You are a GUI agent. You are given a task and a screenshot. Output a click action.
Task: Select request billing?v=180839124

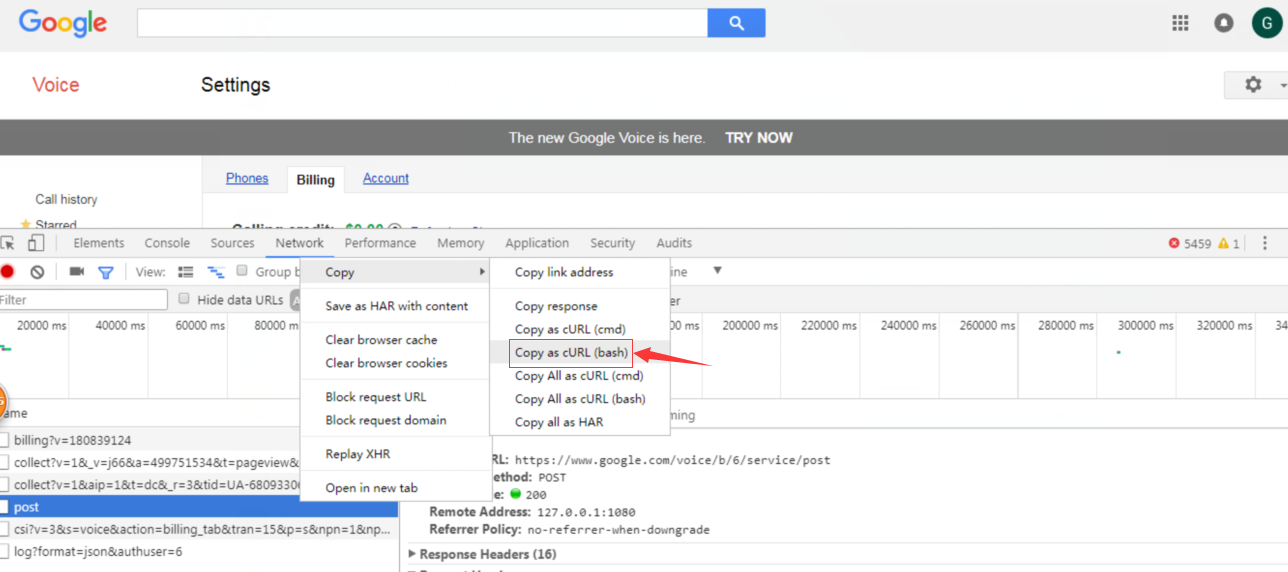[150, 440]
